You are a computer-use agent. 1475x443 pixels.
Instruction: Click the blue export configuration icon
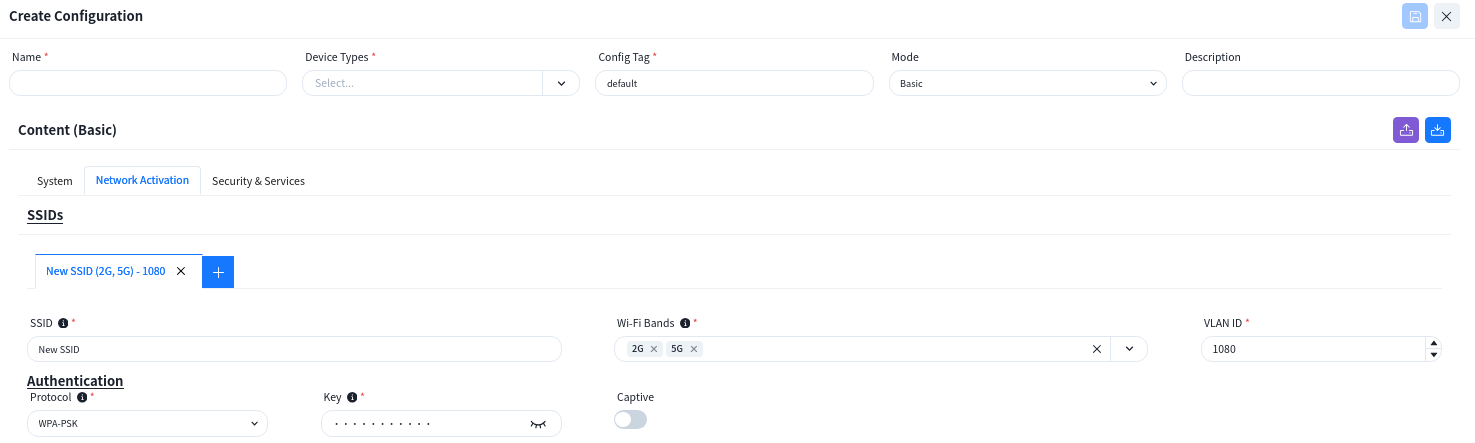[x=1438, y=130]
